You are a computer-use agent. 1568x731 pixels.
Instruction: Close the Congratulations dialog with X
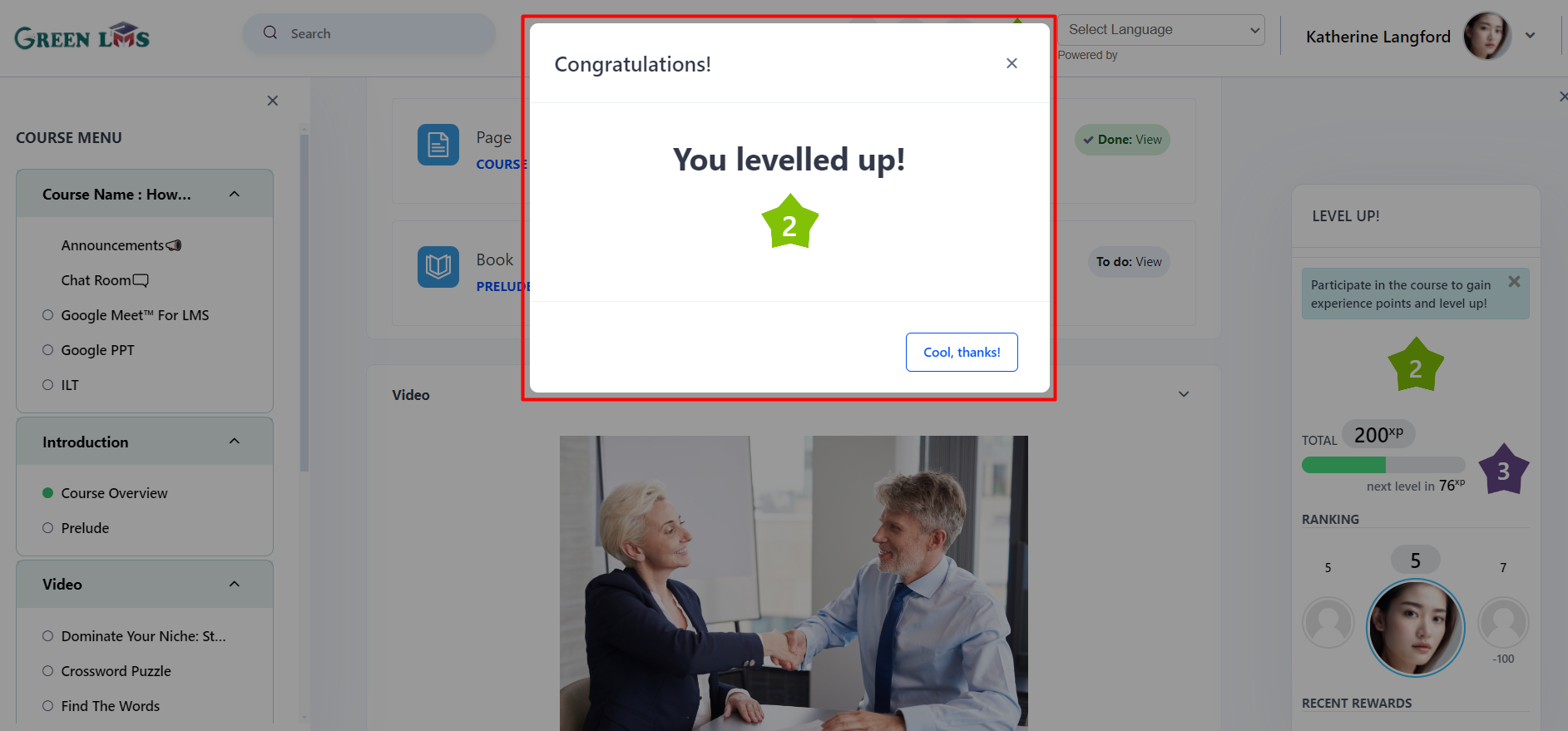pyautogui.click(x=1012, y=63)
